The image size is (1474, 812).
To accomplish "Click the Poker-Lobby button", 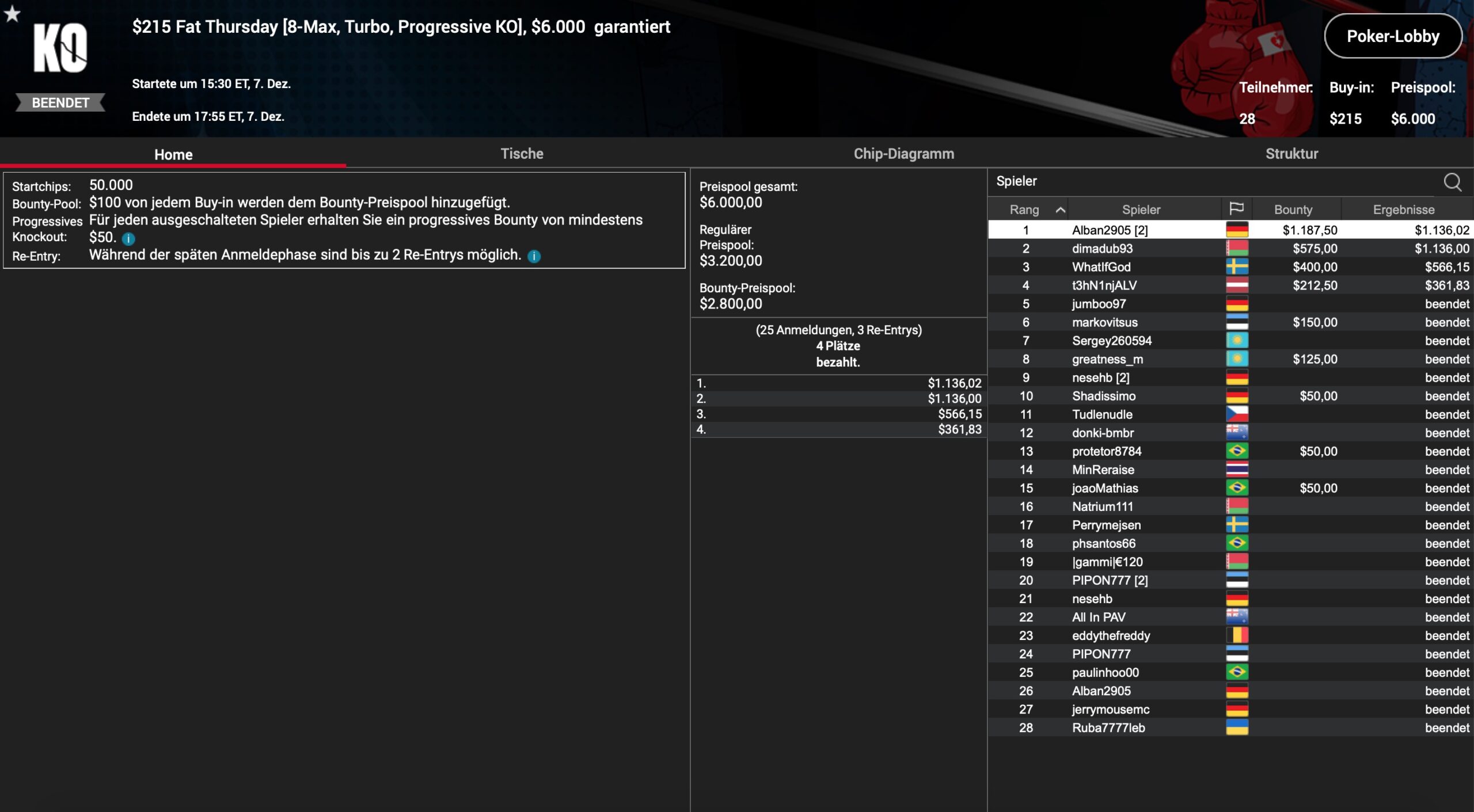I will 1392,36.
